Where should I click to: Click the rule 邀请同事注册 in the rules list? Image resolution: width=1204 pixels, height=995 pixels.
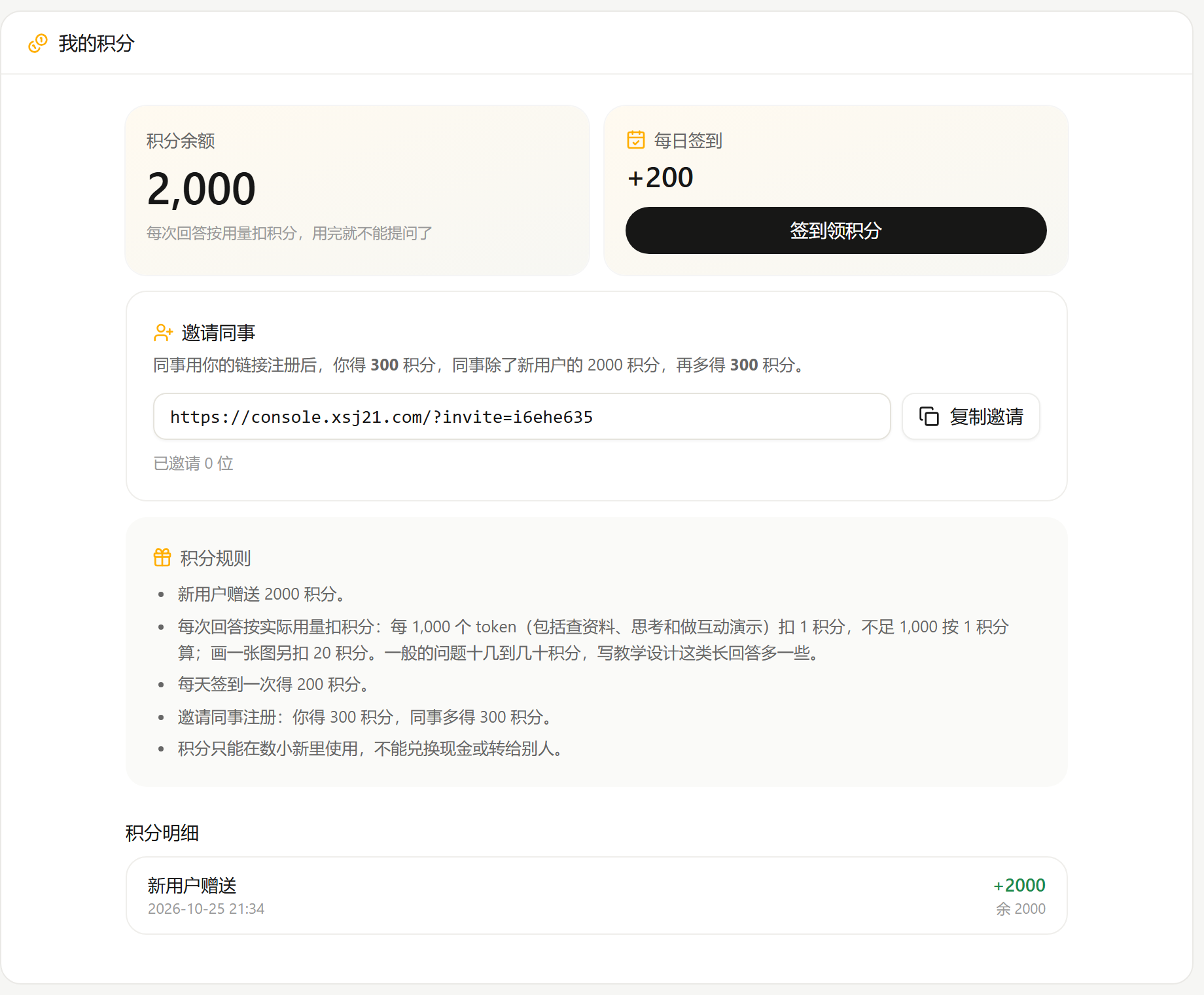365,717
